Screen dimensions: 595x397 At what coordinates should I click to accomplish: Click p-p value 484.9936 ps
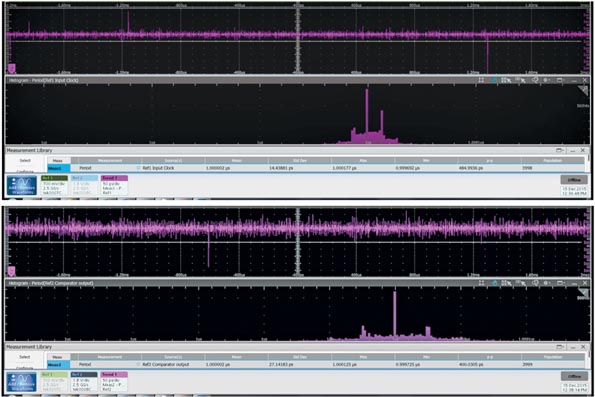(471, 168)
